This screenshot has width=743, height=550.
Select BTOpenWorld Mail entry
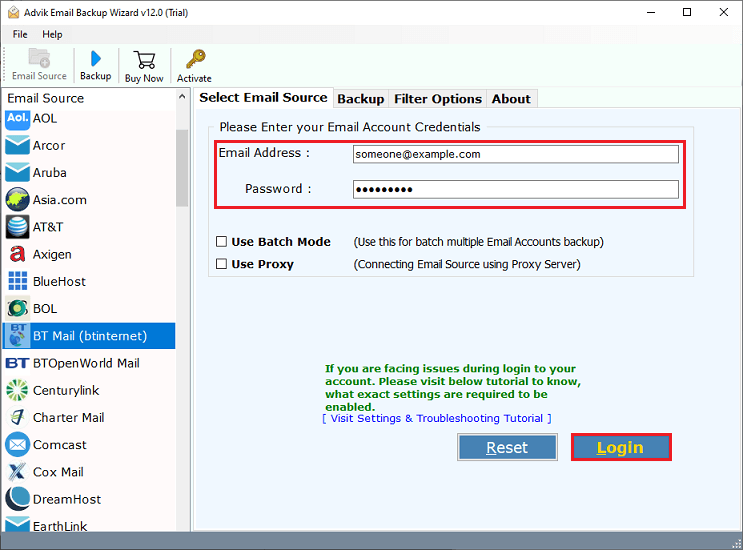click(86, 363)
